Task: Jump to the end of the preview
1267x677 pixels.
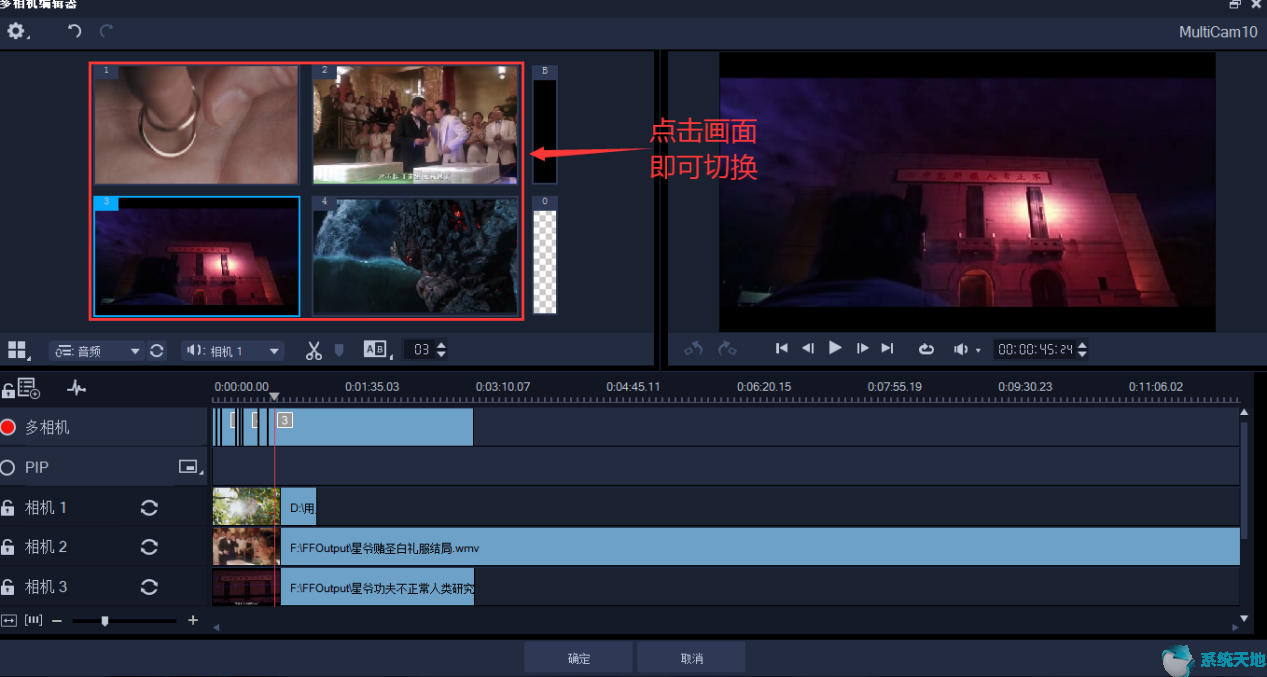Action: click(x=887, y=349)
